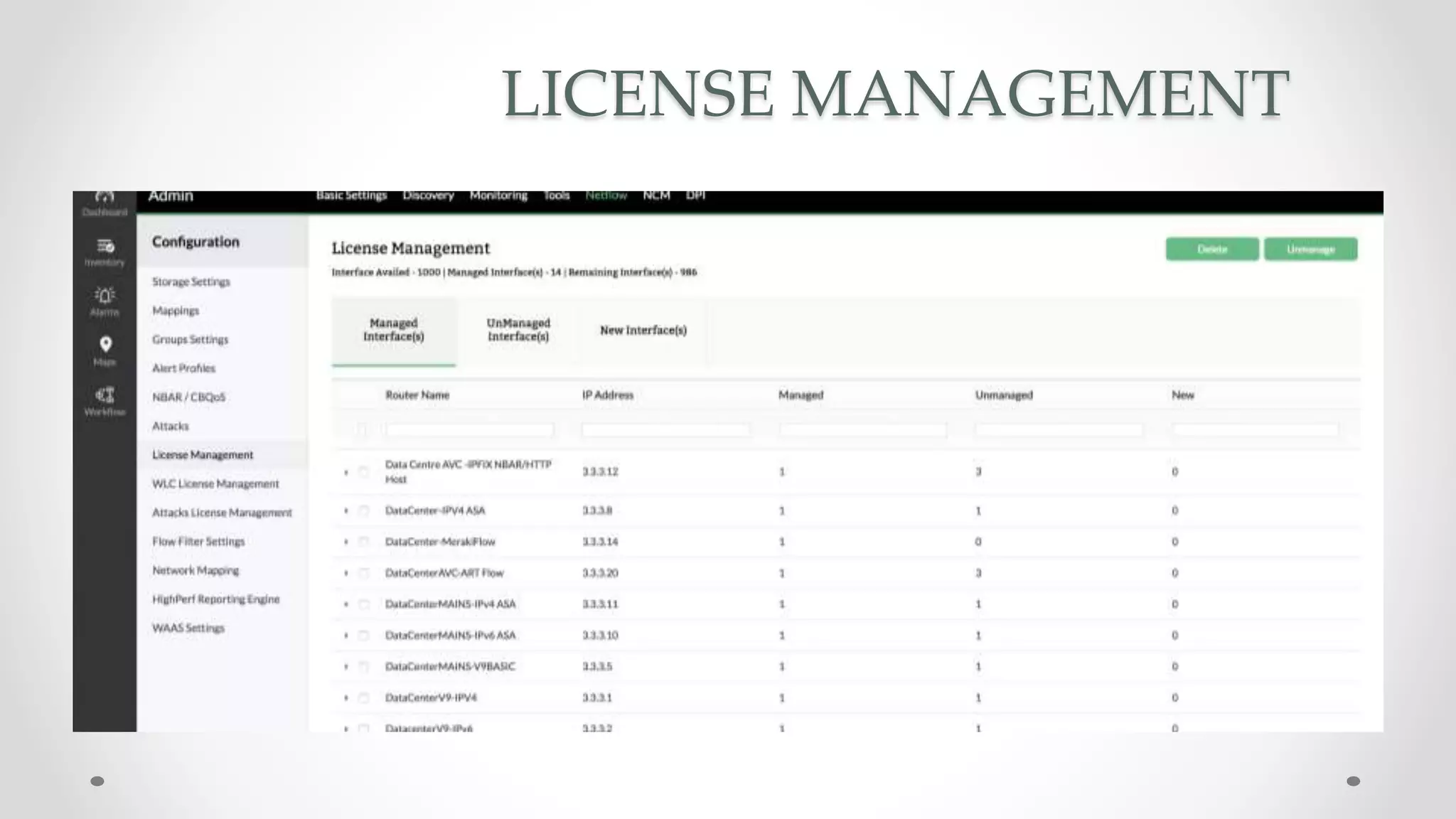Tick the select-all checkbox in filter row

tap(362, 429)
